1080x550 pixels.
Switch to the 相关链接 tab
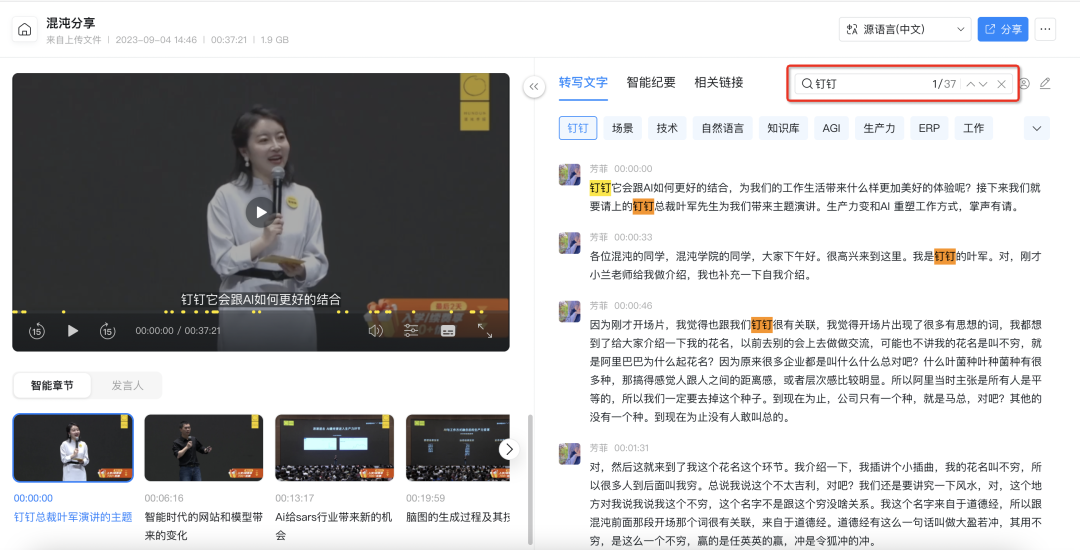point(718,83)
